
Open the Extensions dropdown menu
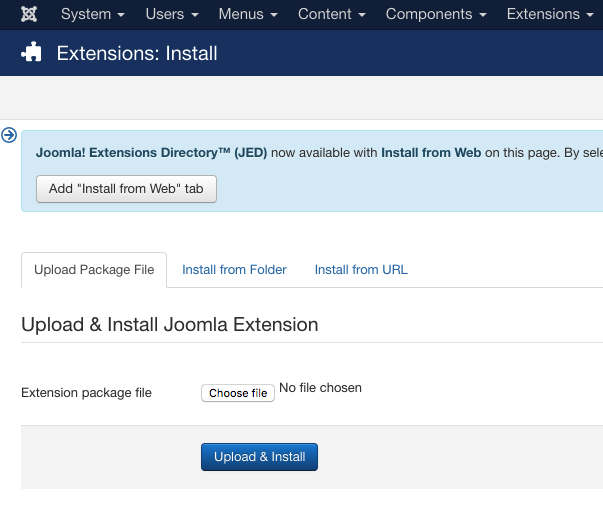[550, 14]
